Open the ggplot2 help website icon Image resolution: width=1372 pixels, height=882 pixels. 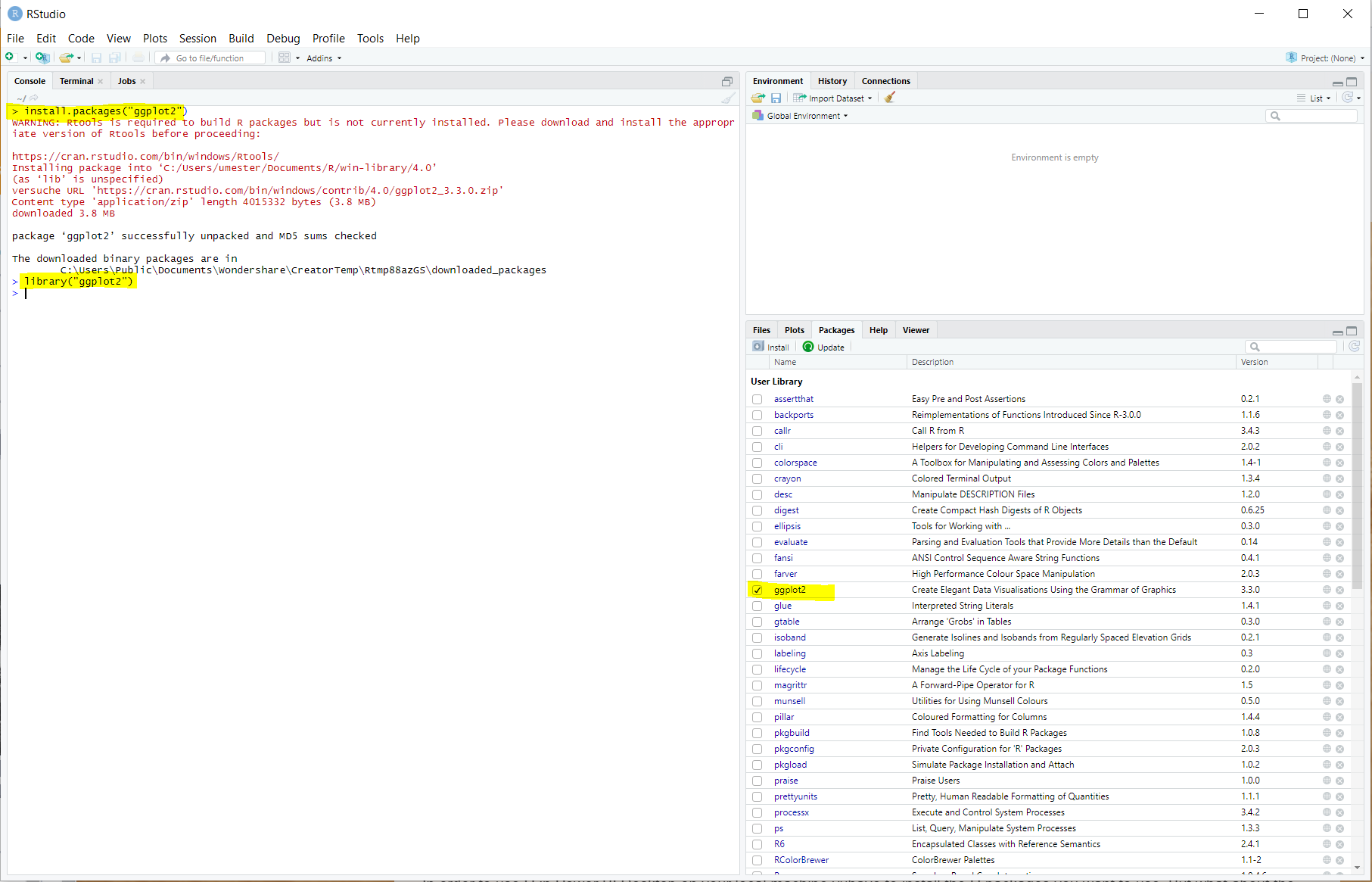[x=1326, y=590]
